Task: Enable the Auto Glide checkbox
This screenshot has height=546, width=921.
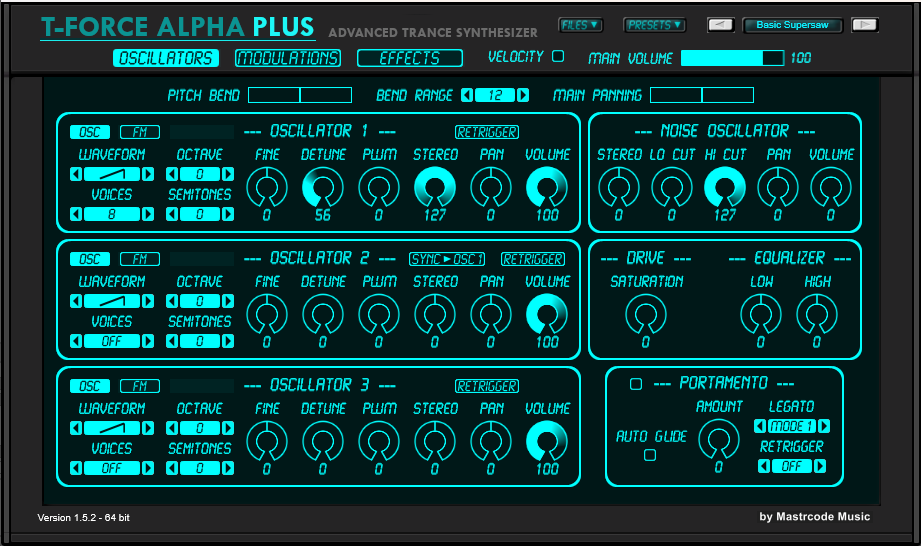Action: 650,455
